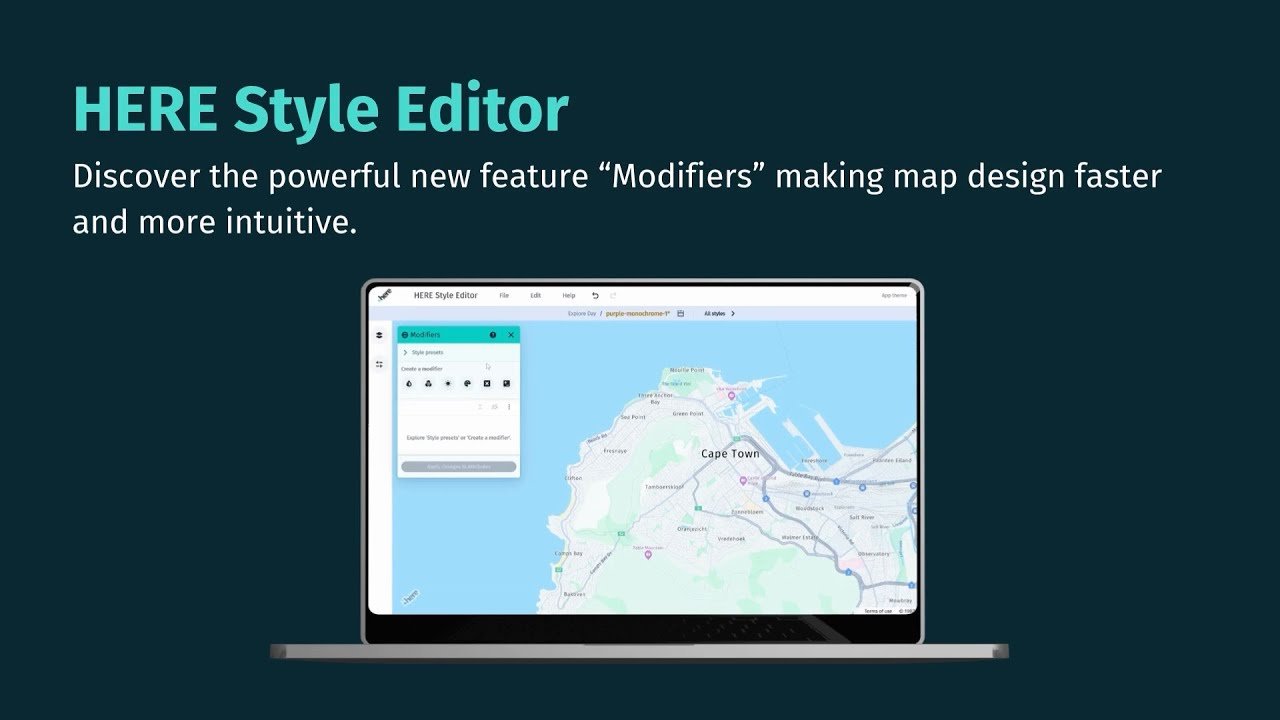Click the App theme option
1280x720 pixels.
coord(894,295)
